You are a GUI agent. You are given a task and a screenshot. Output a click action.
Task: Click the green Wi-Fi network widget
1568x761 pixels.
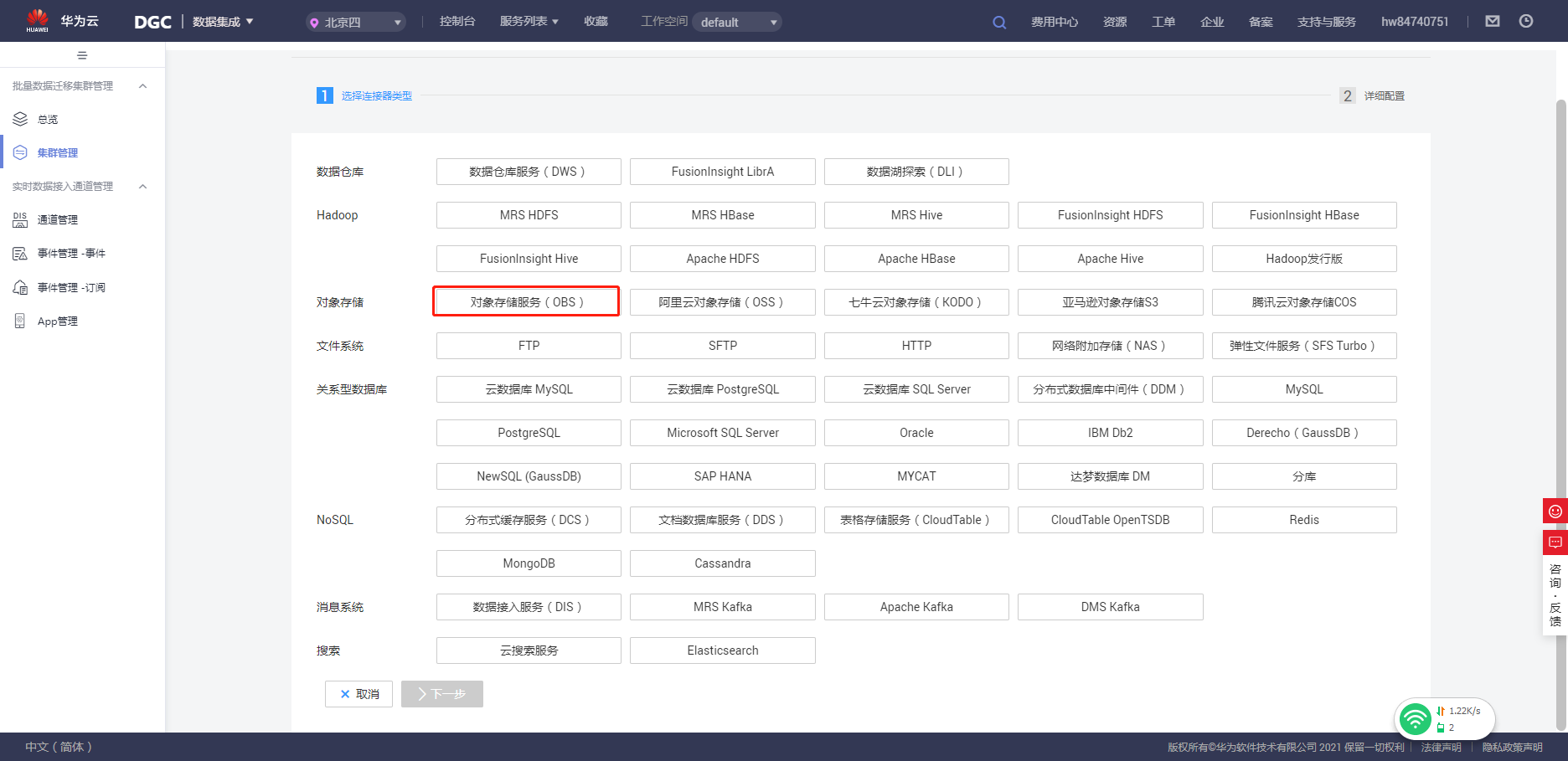[x=1444, y=719]
